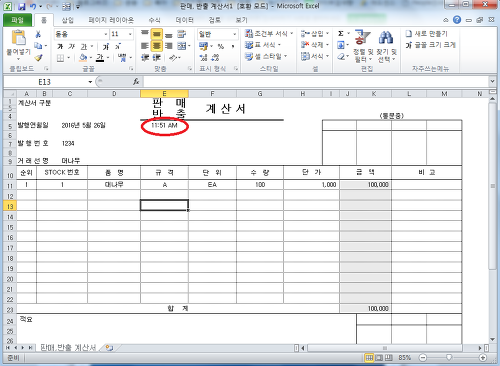Select the 판매,반출 계산서 sheet tab
Screen dimensions: 500x366
68,348
